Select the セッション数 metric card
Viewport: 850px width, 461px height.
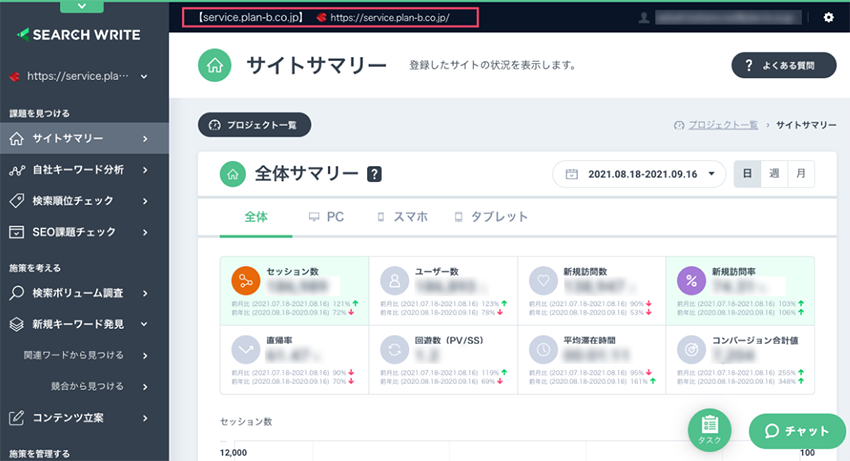(294, 291)
